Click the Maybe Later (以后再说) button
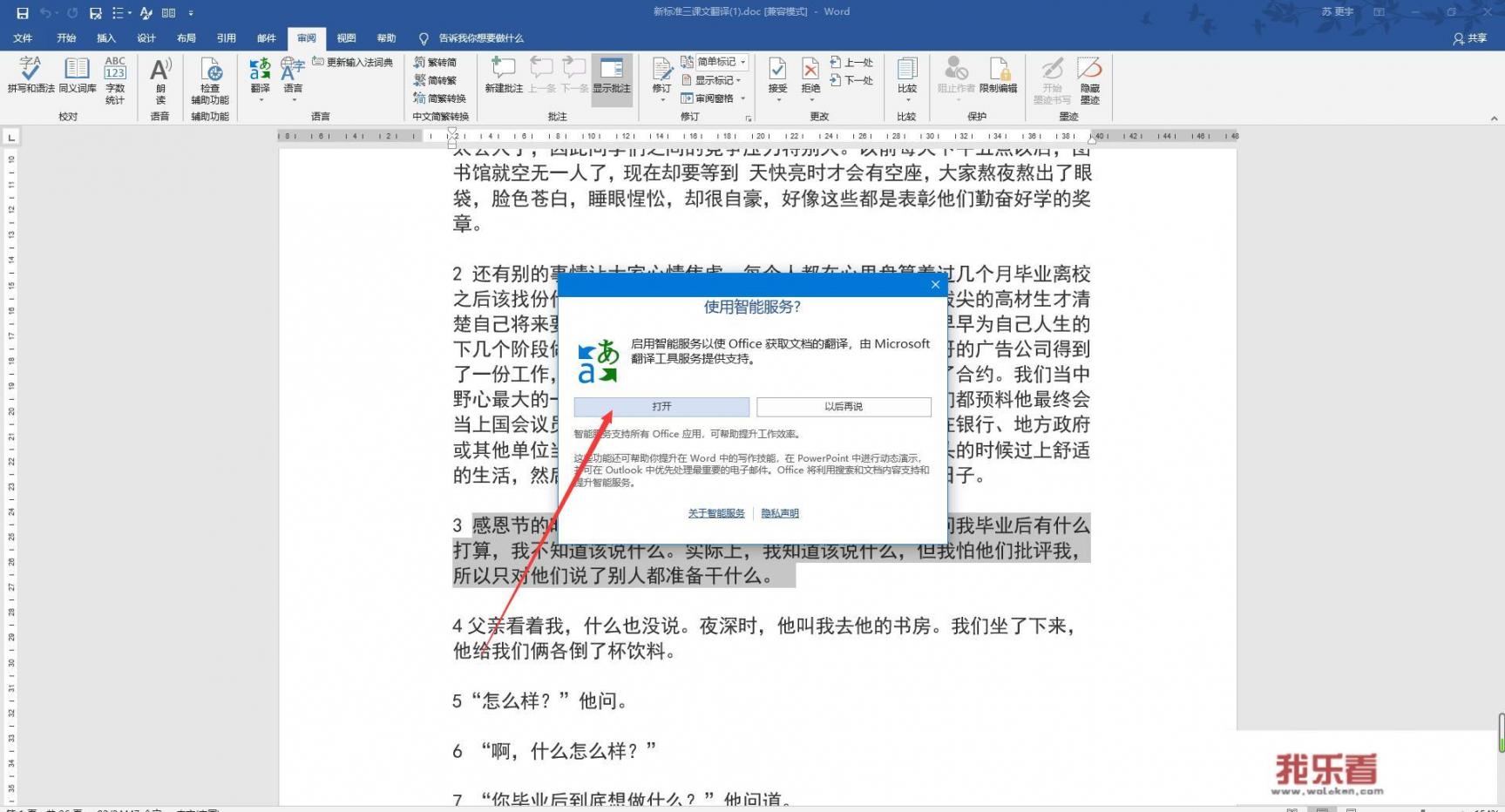Image resolution: width=1505 pixels, height=812 pixels. (x=844, y=407)
